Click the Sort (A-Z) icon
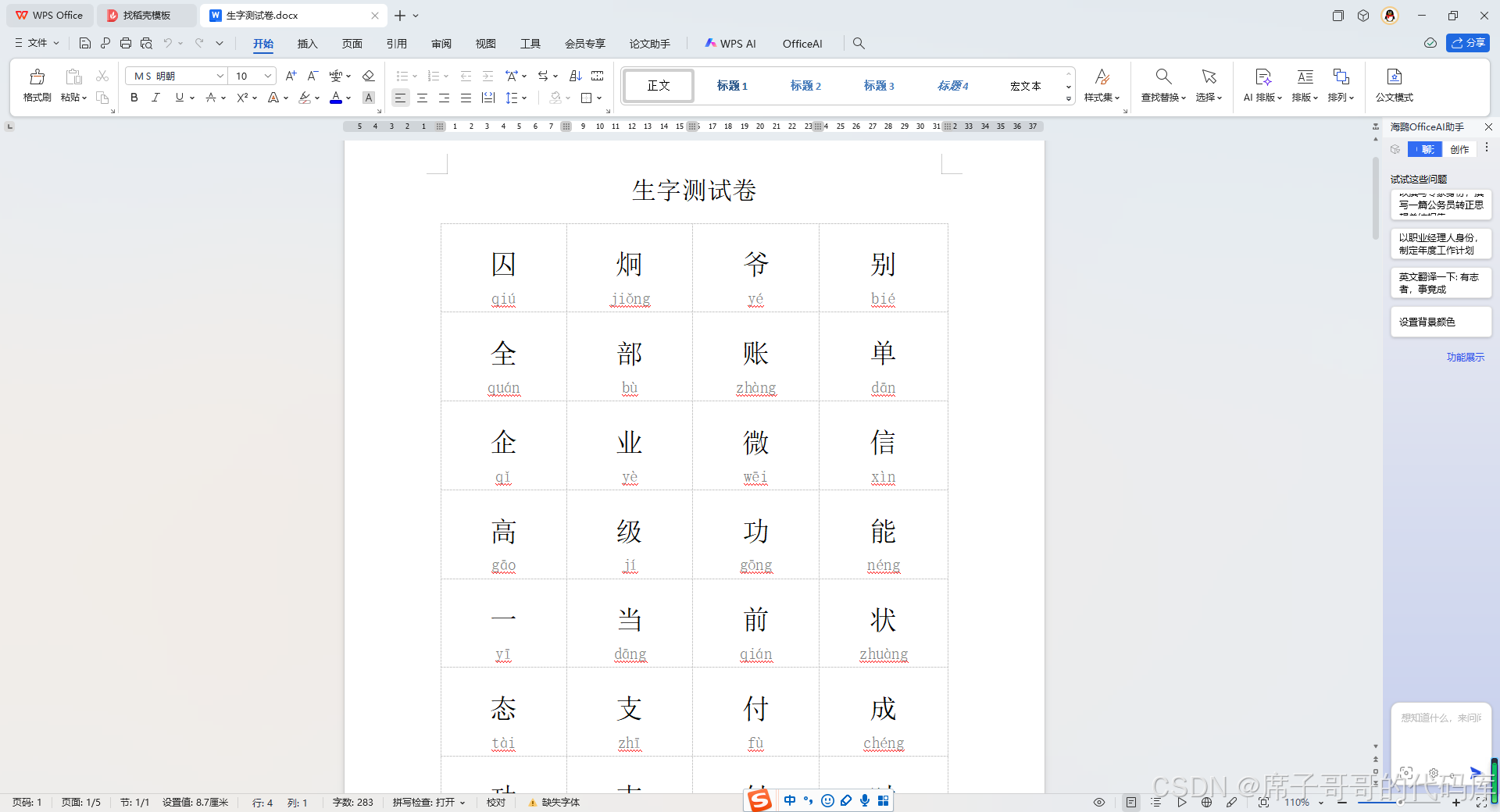 576,76
